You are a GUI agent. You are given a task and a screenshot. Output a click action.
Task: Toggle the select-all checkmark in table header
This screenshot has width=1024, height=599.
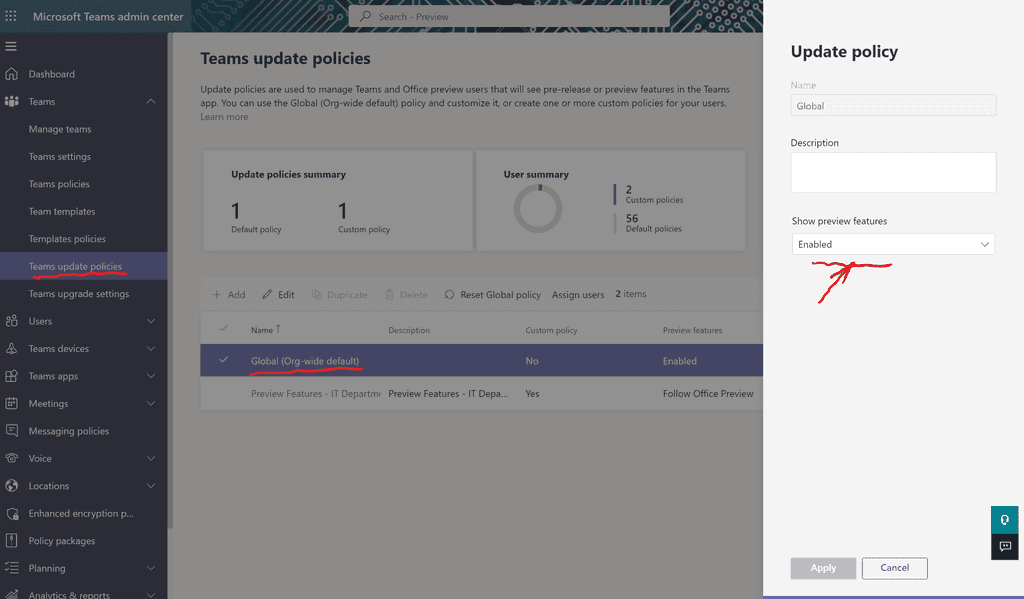point(224,329)
